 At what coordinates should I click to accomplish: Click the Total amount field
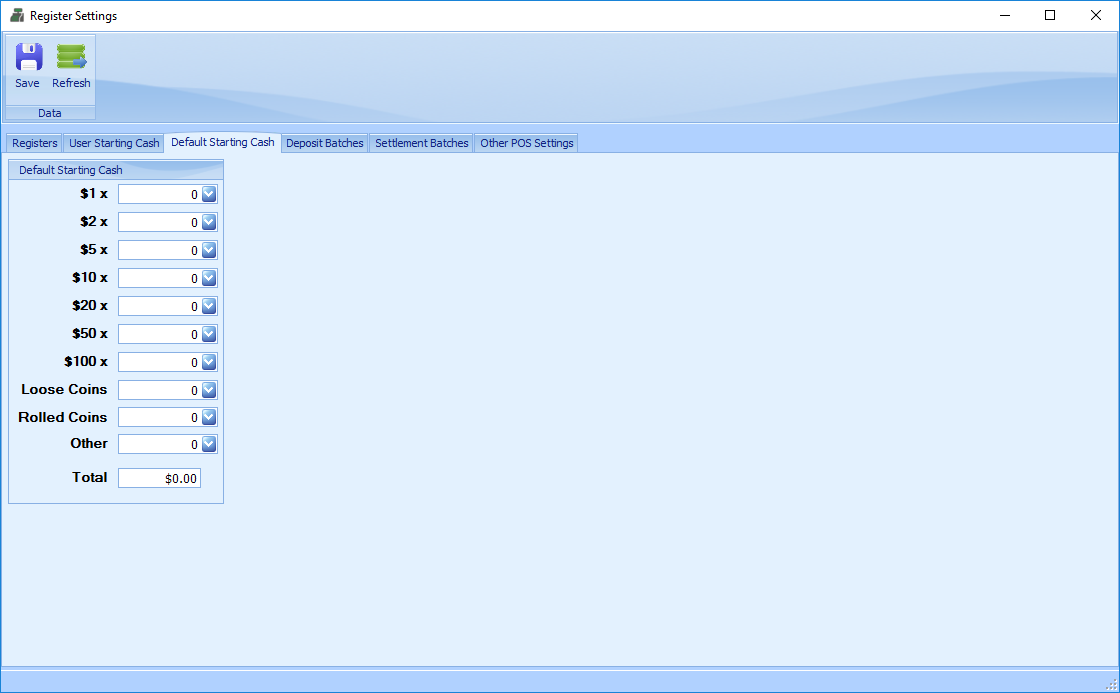pyautogui.click(x=159, y=478)
